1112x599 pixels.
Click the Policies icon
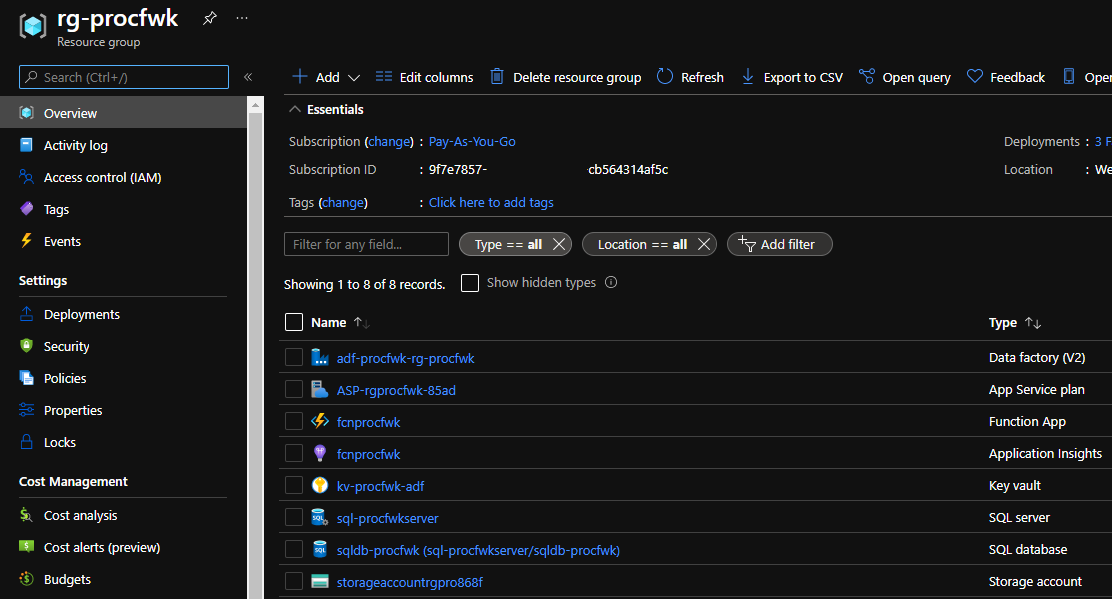point(26,378)
